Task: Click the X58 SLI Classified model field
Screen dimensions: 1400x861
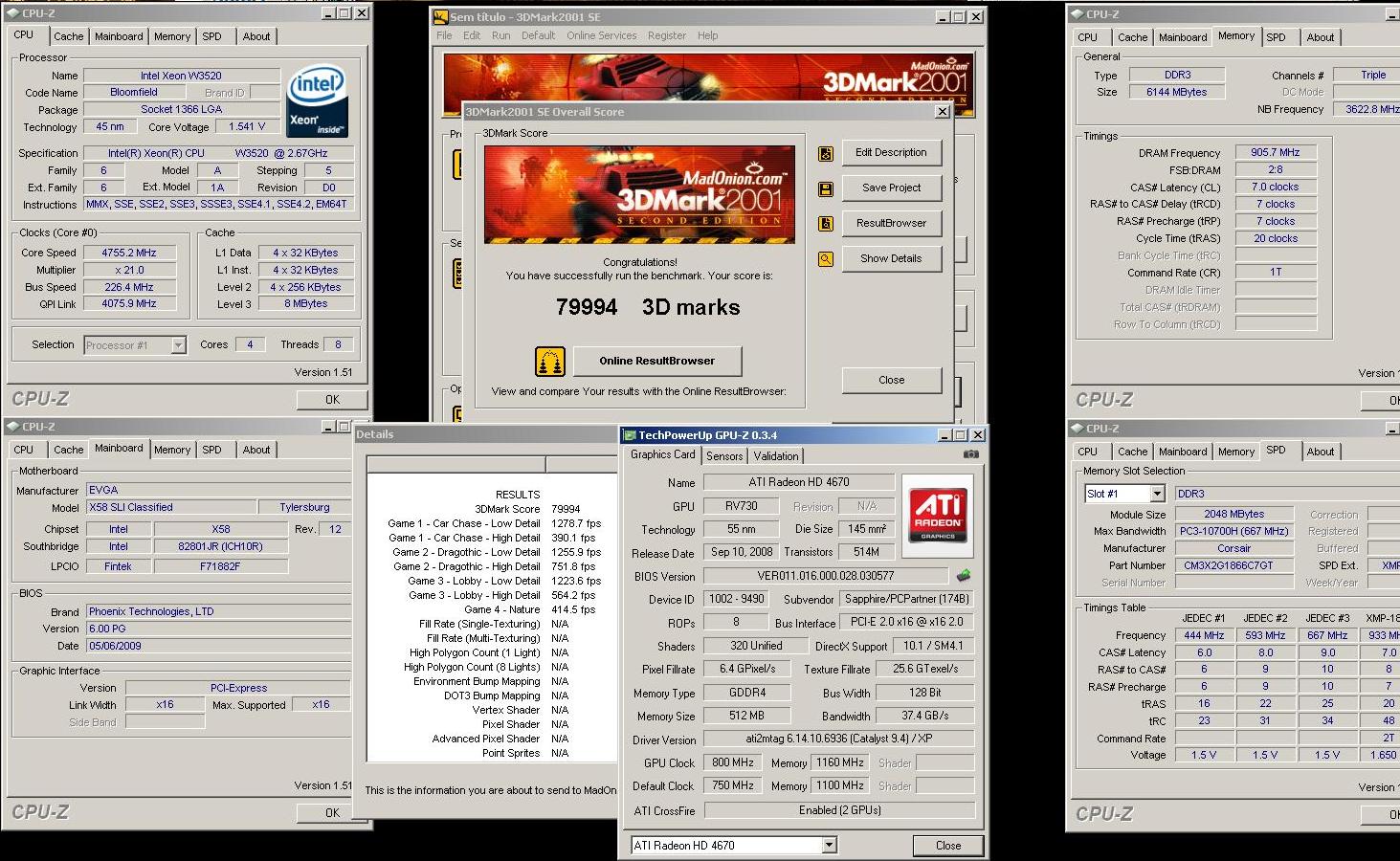Action: click(x=172, y=508)
